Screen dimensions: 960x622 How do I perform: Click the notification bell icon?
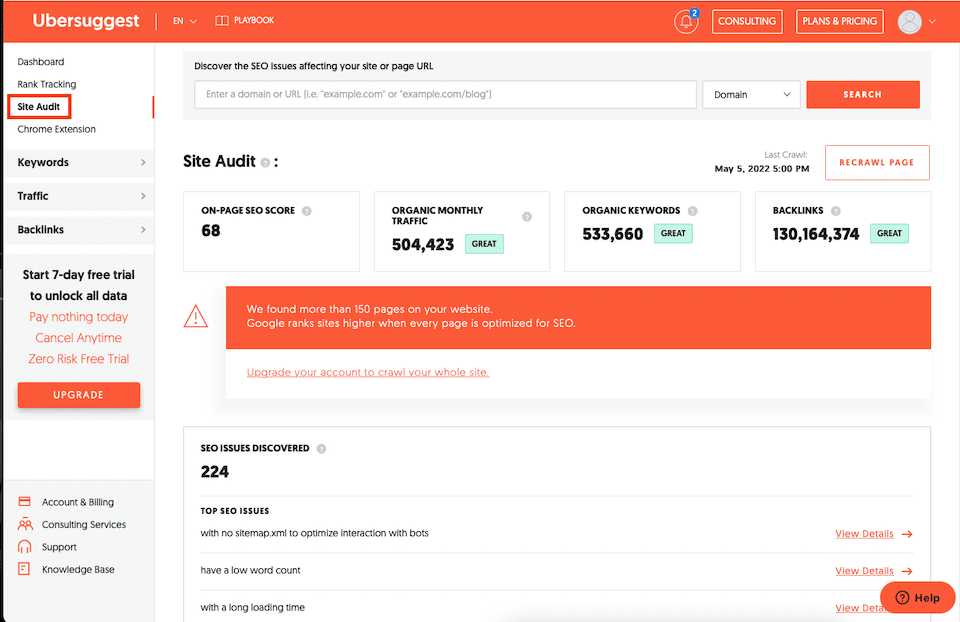click(x=686, y=21)
